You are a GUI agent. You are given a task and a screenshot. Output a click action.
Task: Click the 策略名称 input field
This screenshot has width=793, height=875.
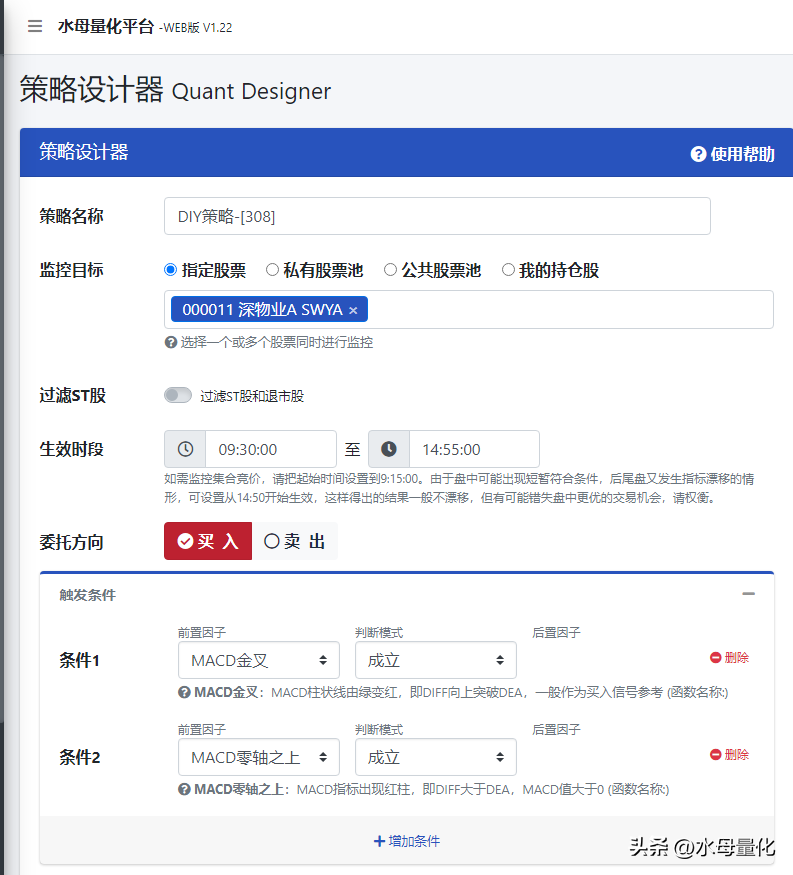coord(437,216)
